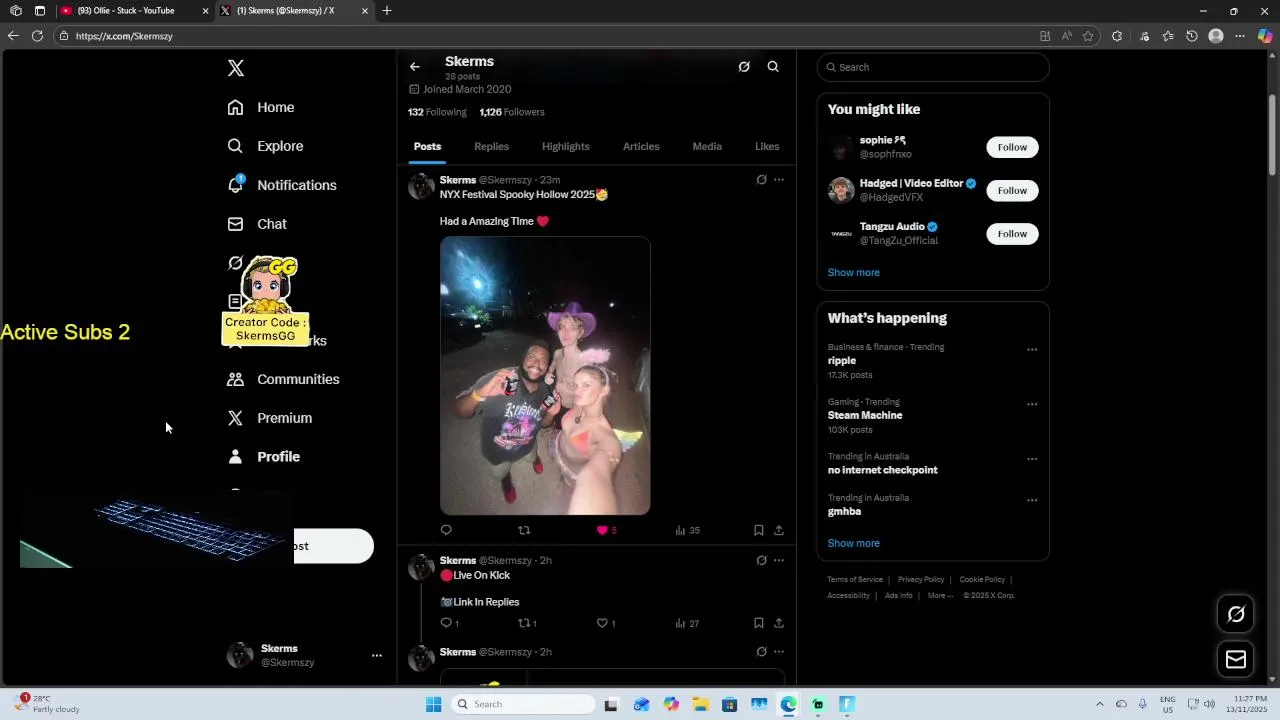The height and width of the screenshot is (720, 1280).
Task: Follow Hadged | Video Editor
Action: point(1012,190)
